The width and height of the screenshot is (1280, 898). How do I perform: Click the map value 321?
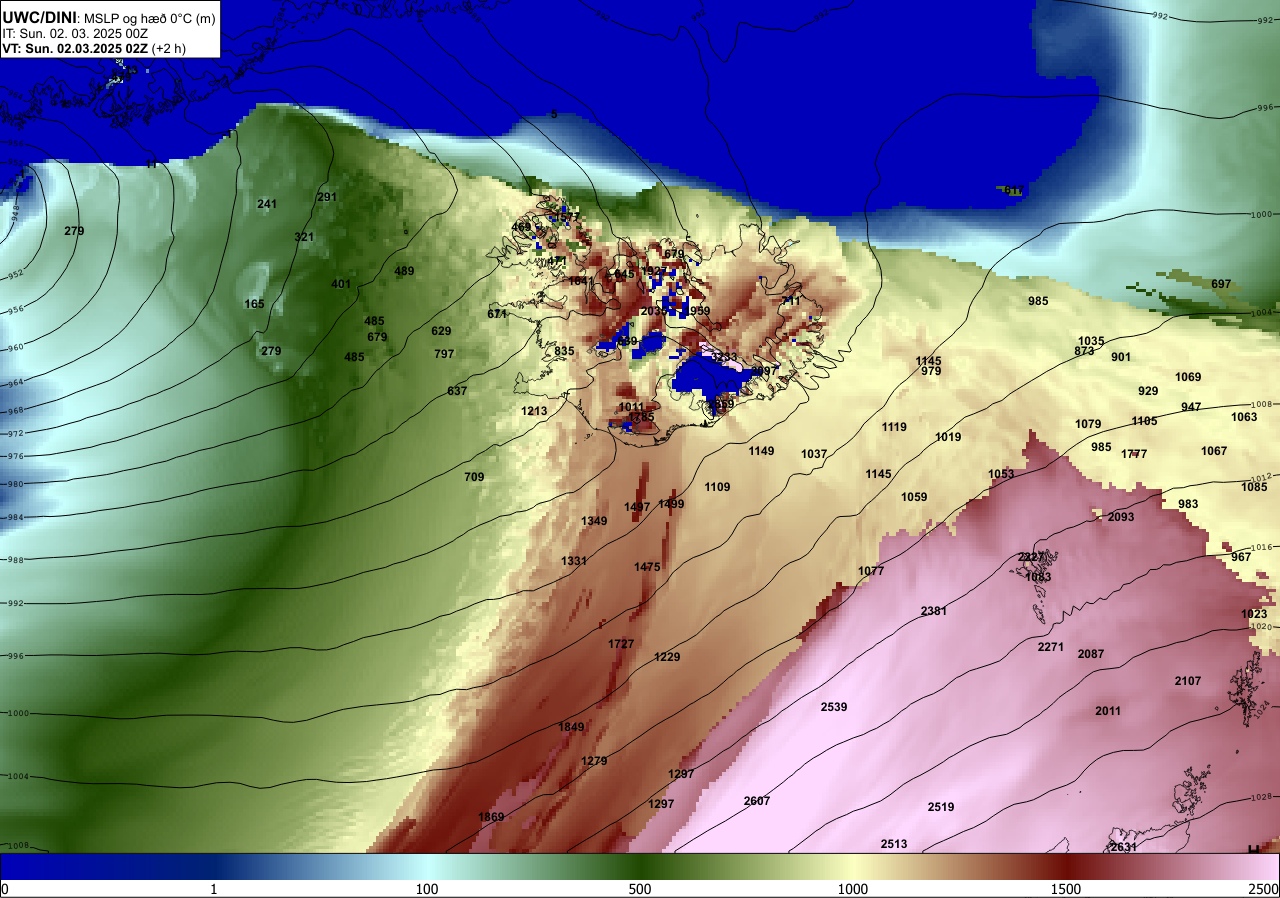point(304,237)
